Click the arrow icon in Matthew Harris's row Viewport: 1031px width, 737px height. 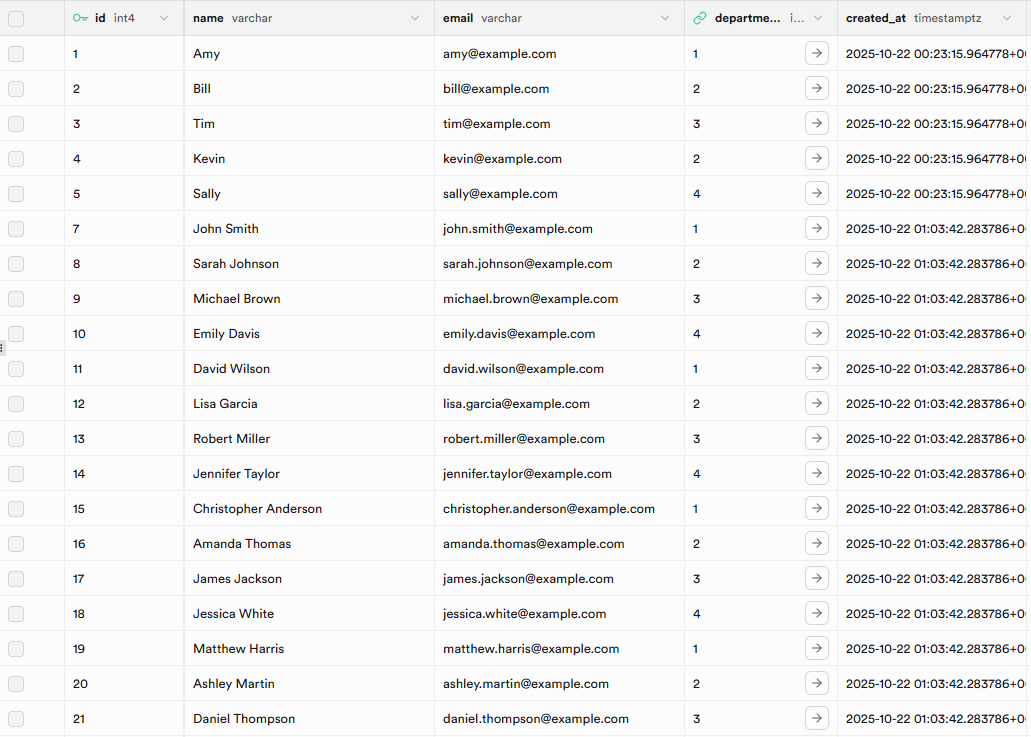tap(817, 648)
